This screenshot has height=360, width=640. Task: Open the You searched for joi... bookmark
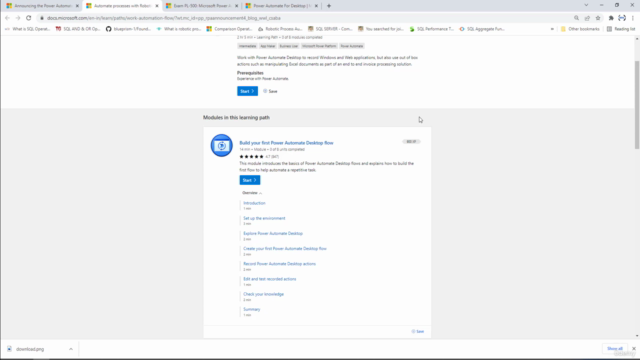coord(381,29)
